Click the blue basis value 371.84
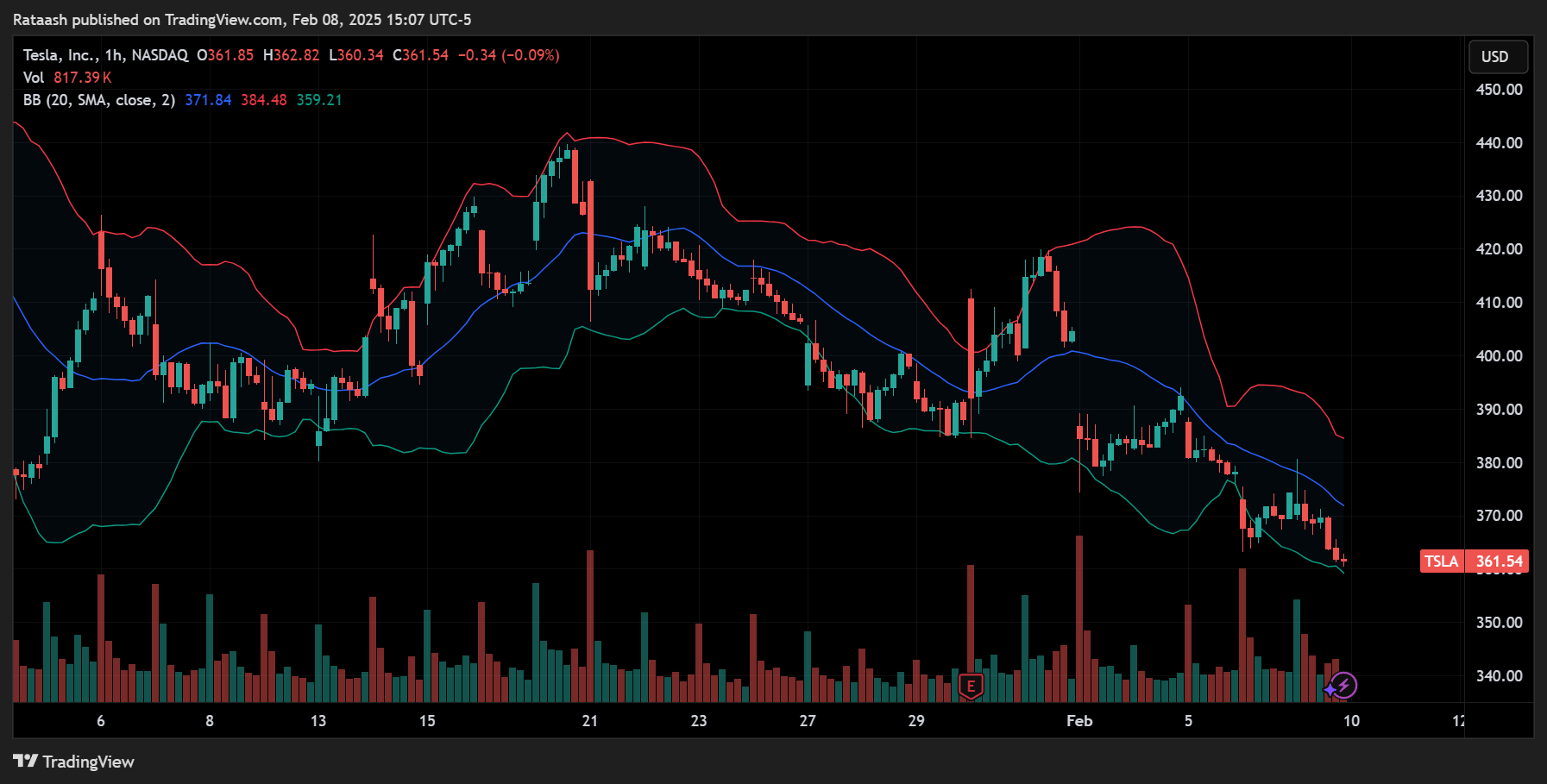 click(208, 100)
